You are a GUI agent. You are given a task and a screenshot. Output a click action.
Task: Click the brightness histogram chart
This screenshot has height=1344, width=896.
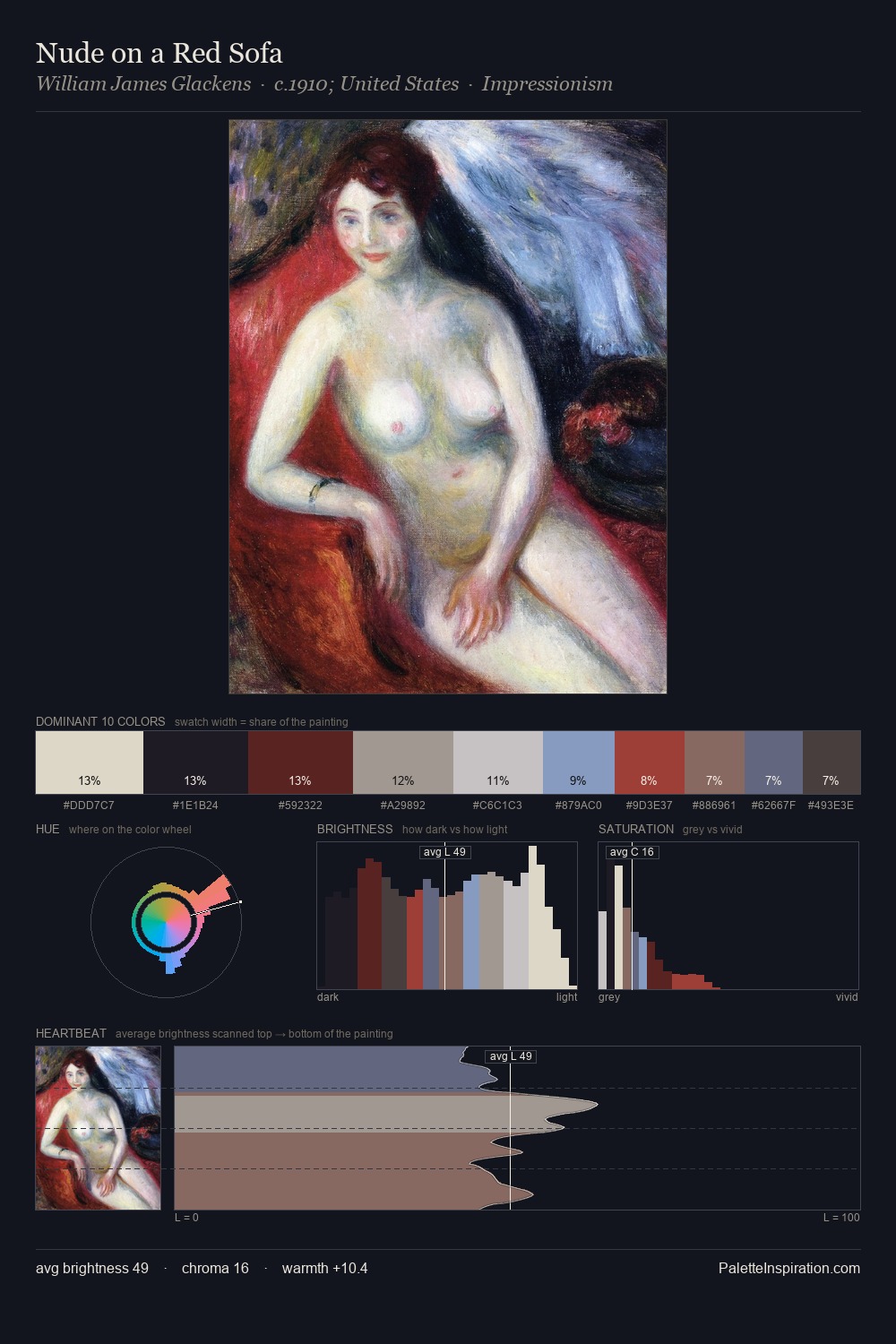point(447,916)
